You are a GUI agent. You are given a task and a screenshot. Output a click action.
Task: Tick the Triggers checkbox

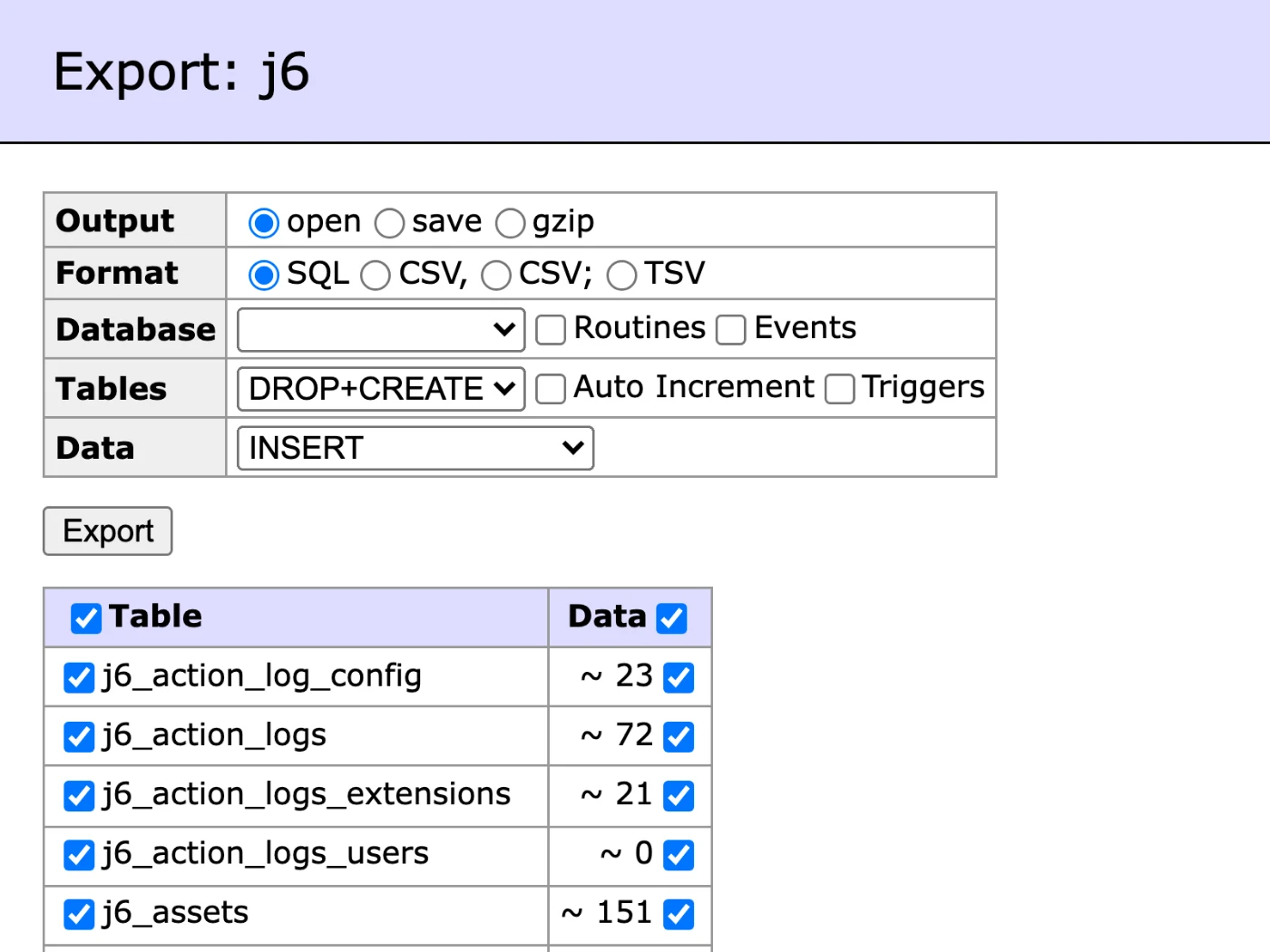[840, 389]
